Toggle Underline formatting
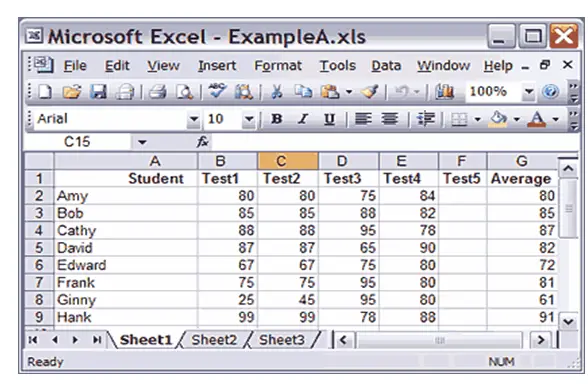The image size is (588, 384). pos(329,119)
